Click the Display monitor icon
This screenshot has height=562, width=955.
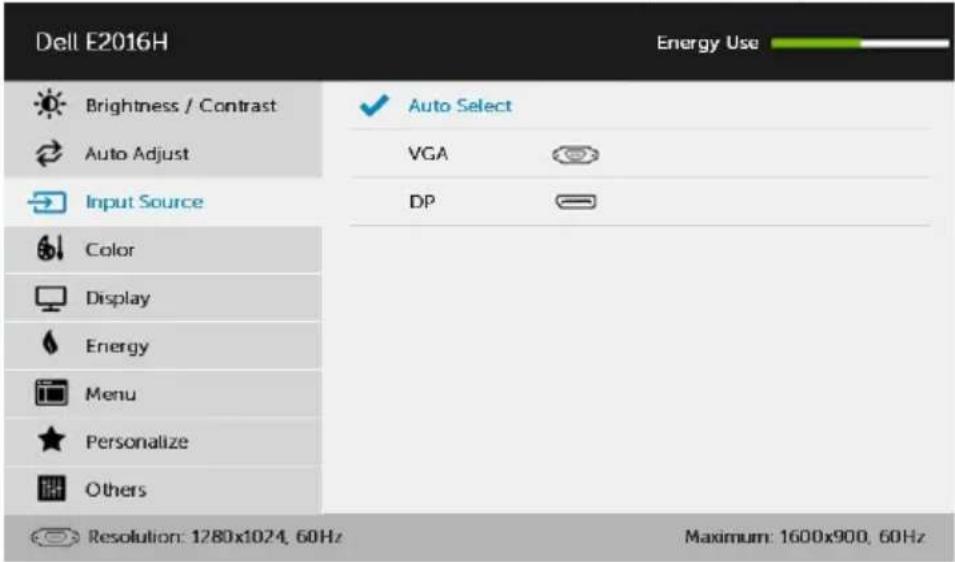coord(51,298)
